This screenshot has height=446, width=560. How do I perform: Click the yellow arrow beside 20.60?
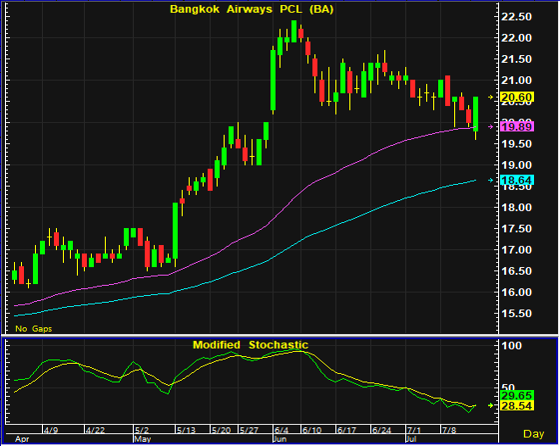pos(491,97)
